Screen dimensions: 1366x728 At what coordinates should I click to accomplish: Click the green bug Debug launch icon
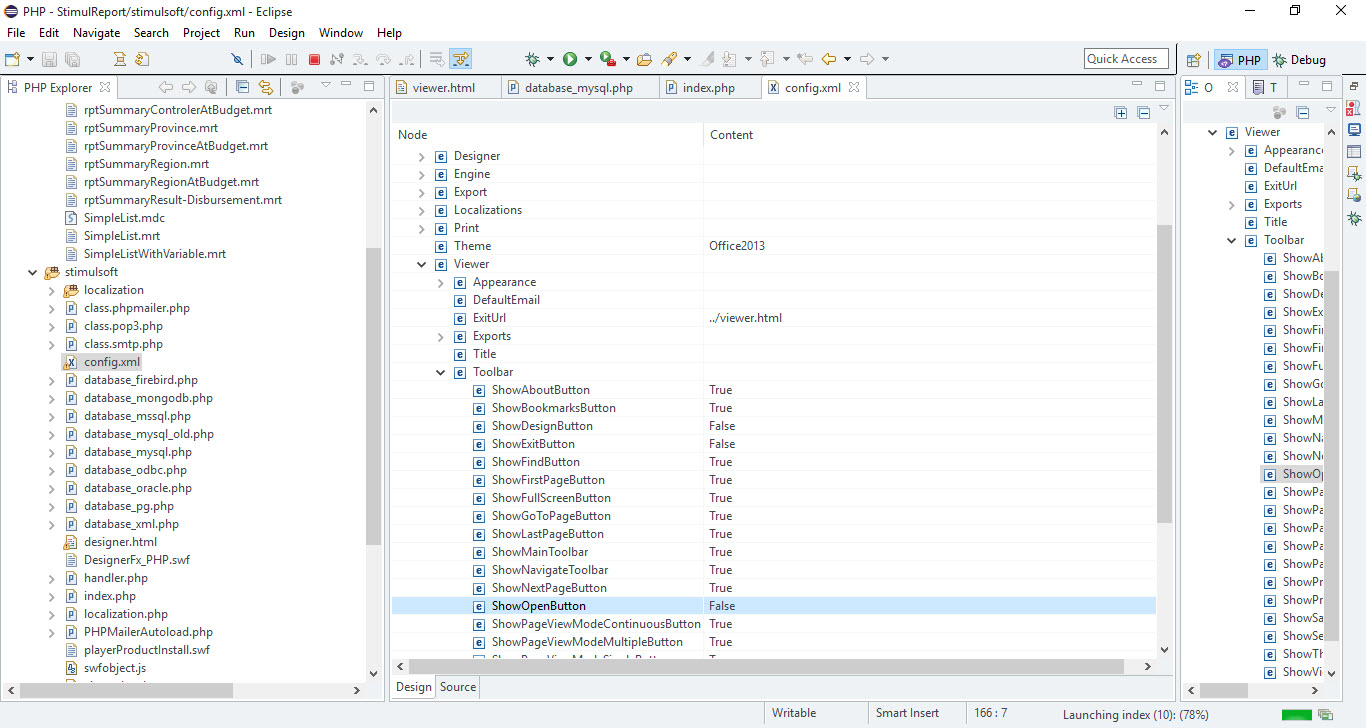pyautogui.click(x=533, y=59)
